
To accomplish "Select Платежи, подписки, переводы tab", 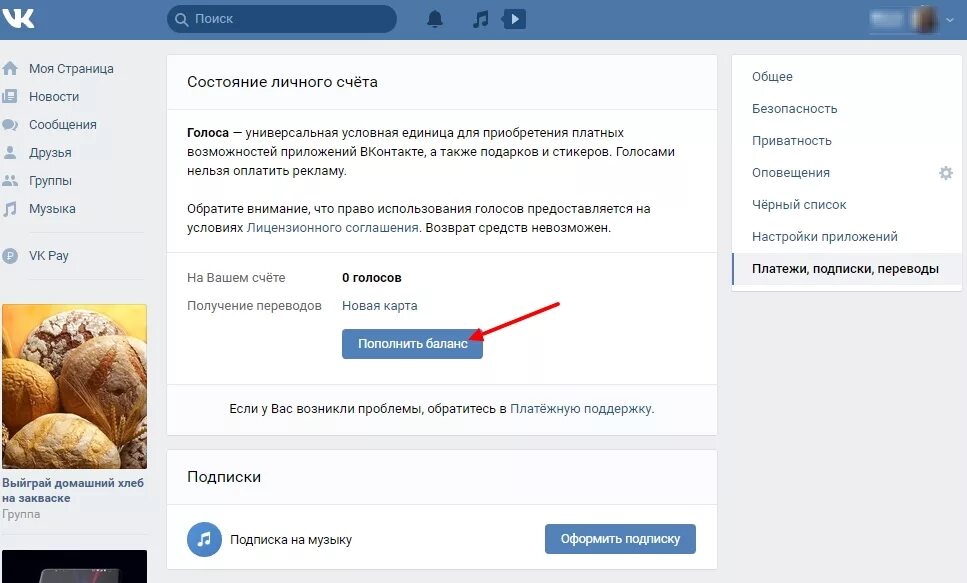I will click(846, 269).
